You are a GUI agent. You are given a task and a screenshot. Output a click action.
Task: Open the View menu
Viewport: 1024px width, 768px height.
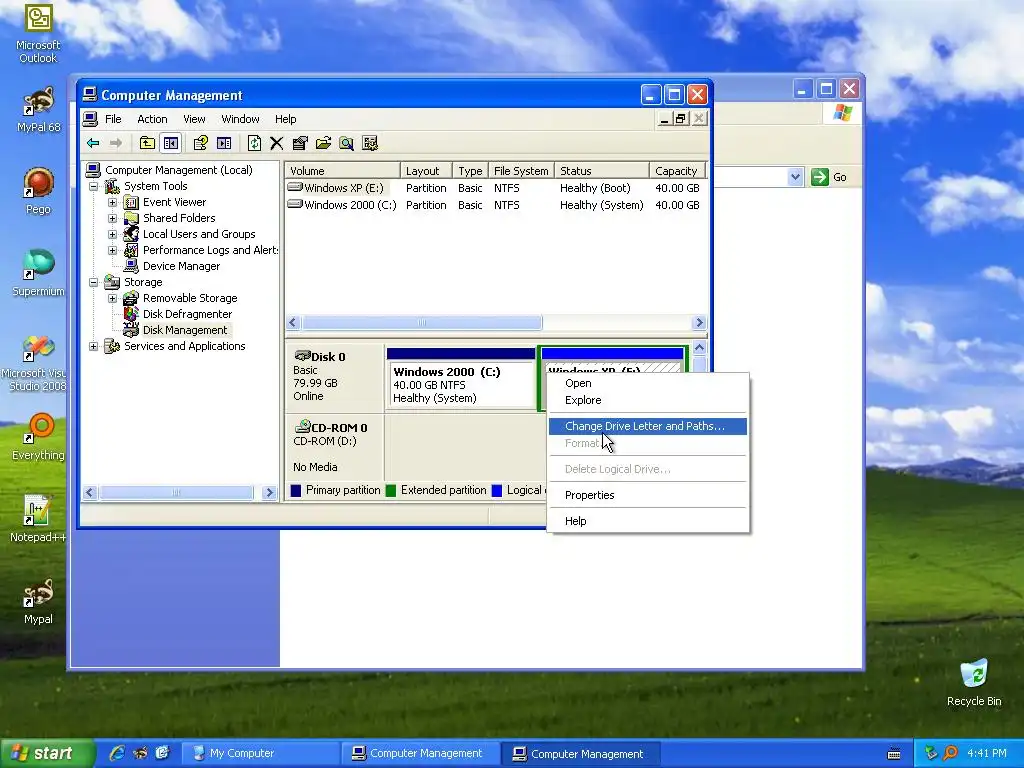[x=194, y=119]
